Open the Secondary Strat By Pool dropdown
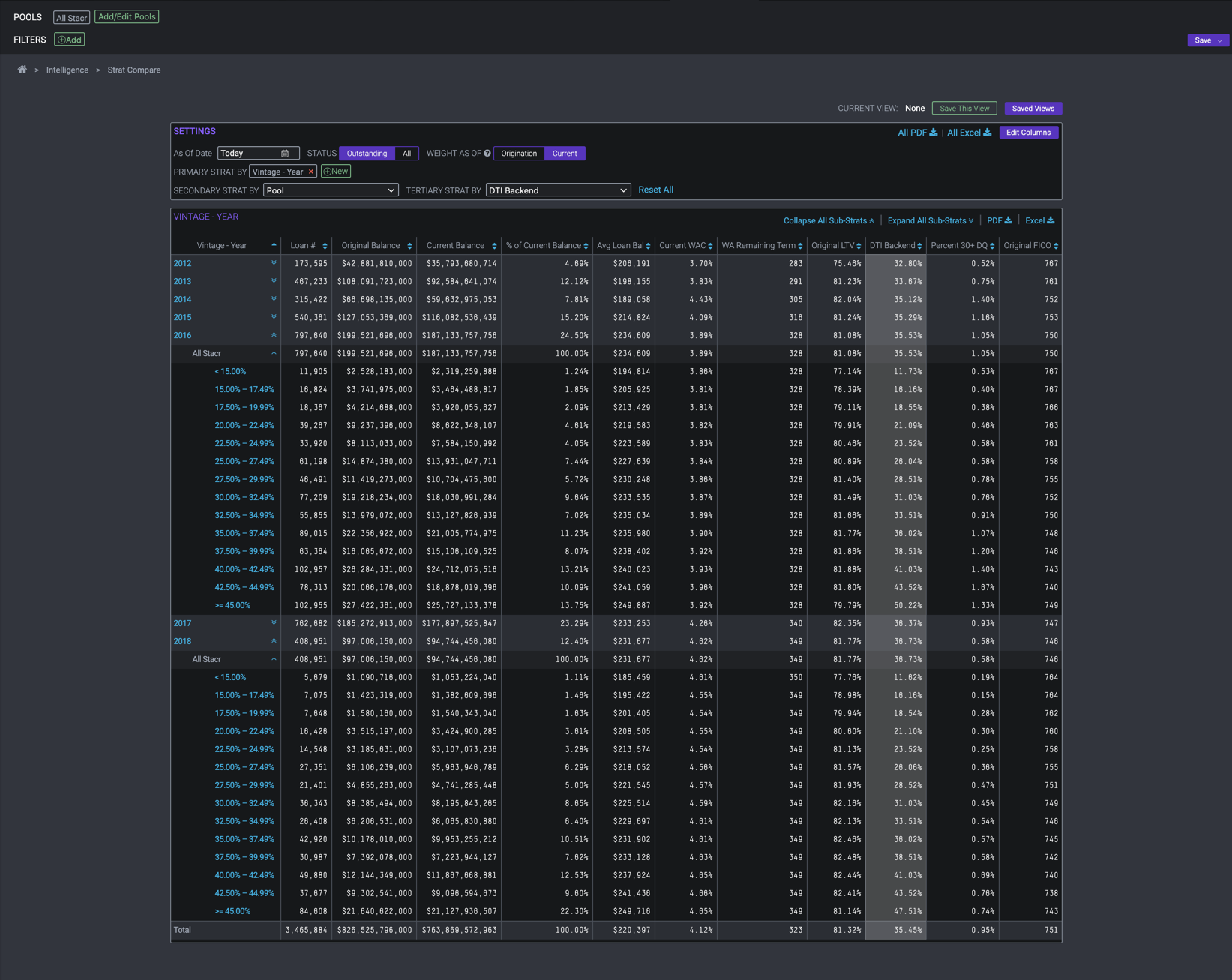 click(x=331, y=190)
